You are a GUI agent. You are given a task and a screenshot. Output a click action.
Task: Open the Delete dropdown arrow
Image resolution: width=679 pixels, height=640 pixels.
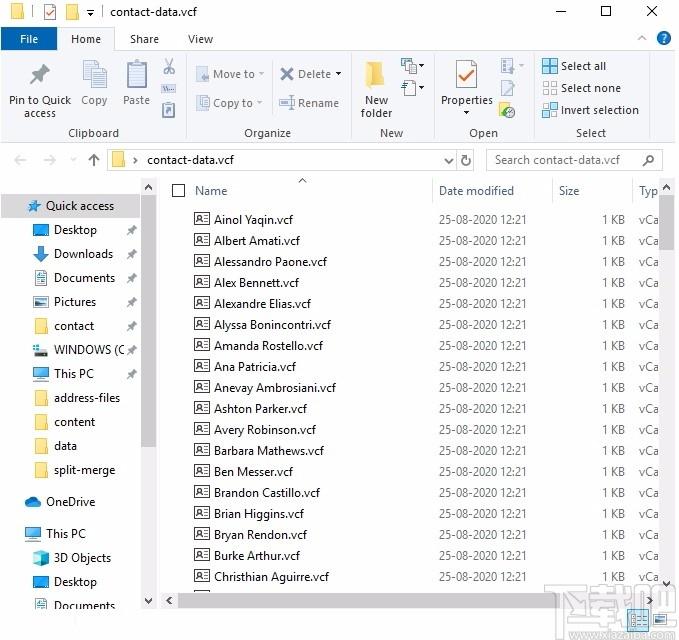click(x=338, y=74)
